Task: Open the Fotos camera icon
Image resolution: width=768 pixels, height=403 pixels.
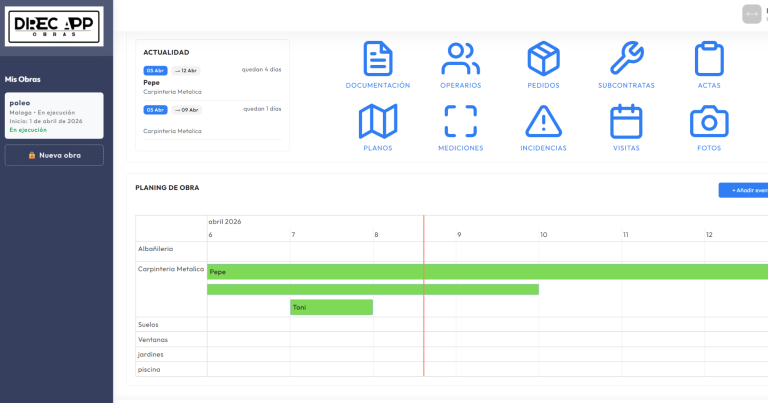Action: 709,121
